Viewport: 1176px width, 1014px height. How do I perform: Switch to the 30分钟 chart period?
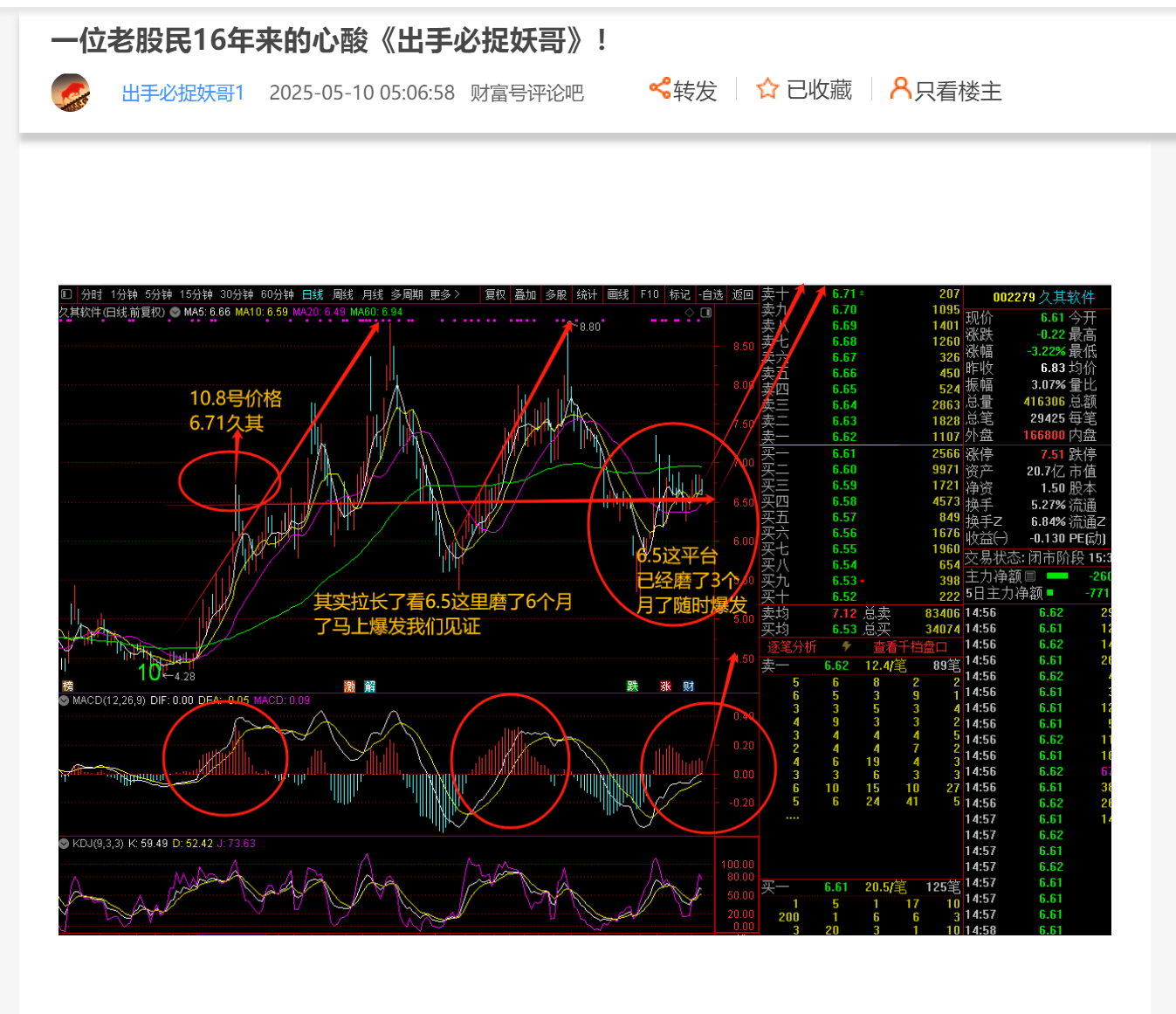point(237,294)
